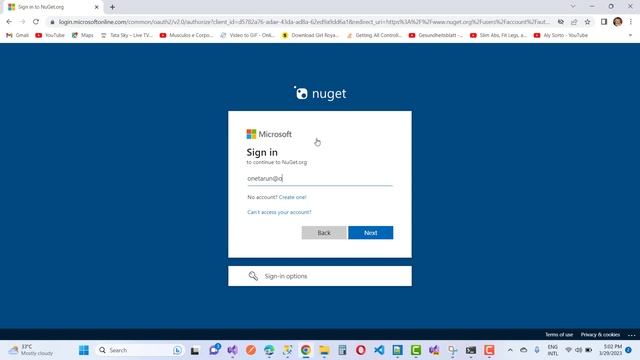Click the taskbar Search box
Image resolution: width=640 pixels, height=360 pixels.
pos(140,350)
